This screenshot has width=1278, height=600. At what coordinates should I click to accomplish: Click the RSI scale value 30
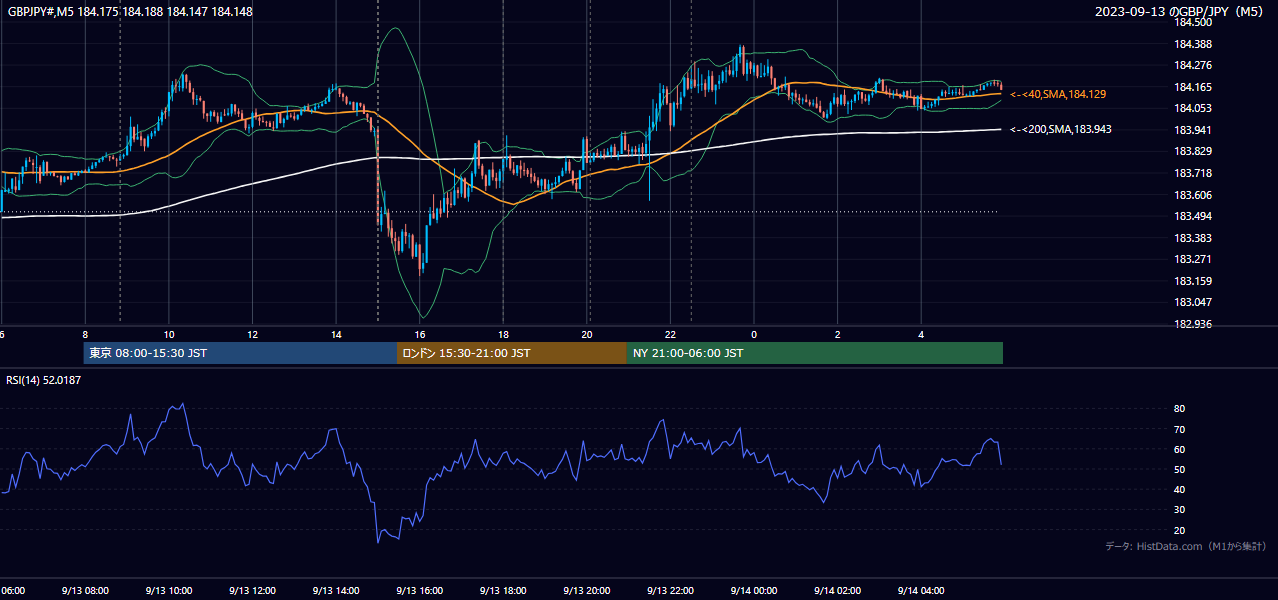pos(1180,510)
